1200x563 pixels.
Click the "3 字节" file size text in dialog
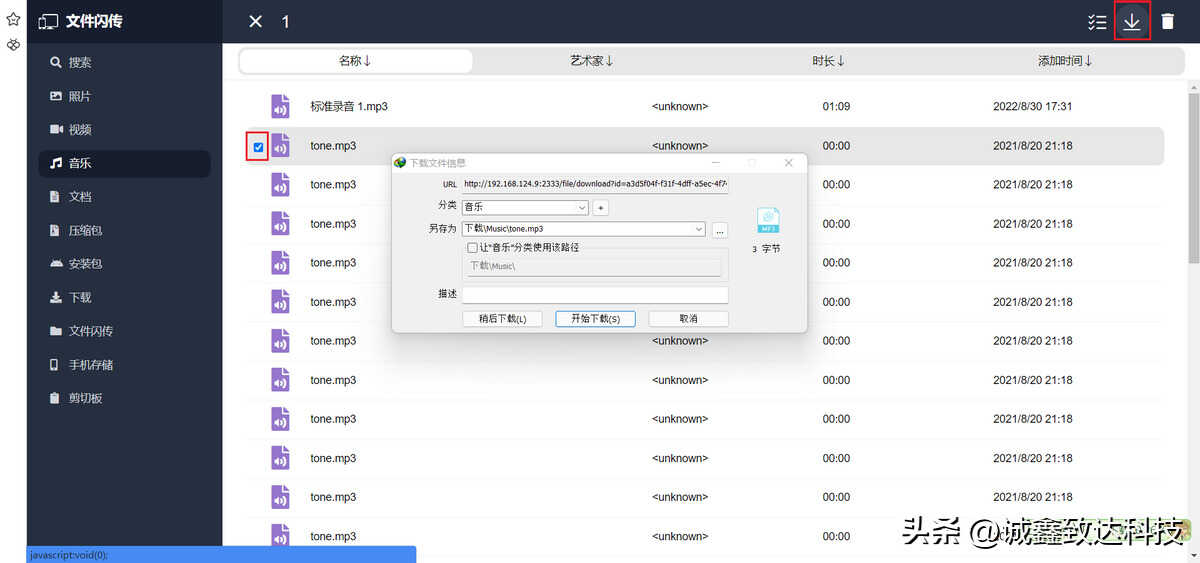click(766, 249)
